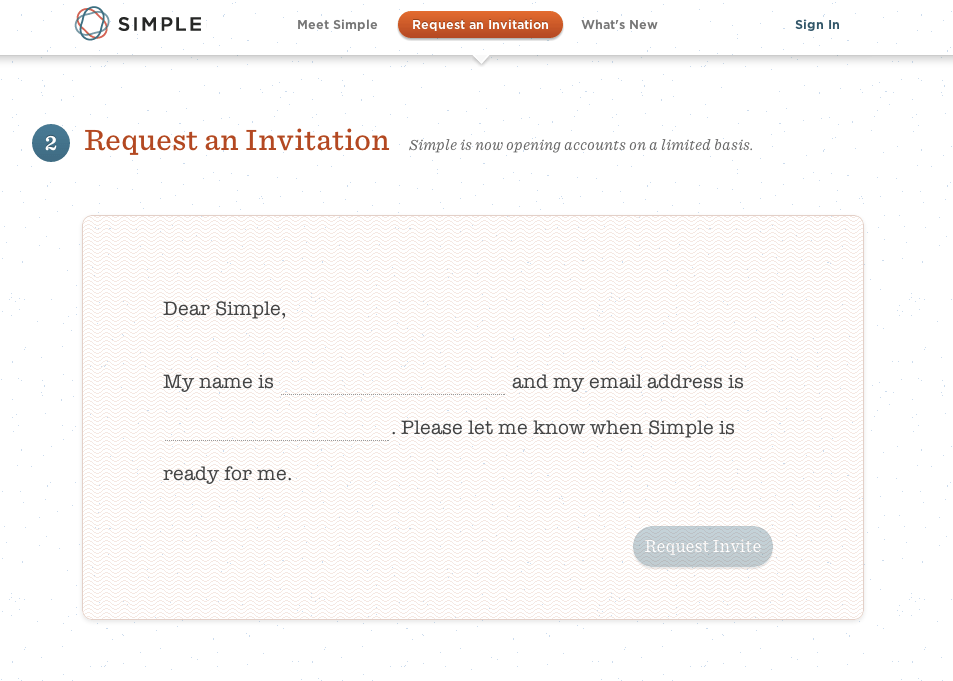Click the and my email address is text
953x681 pixels.
[627, 382]
